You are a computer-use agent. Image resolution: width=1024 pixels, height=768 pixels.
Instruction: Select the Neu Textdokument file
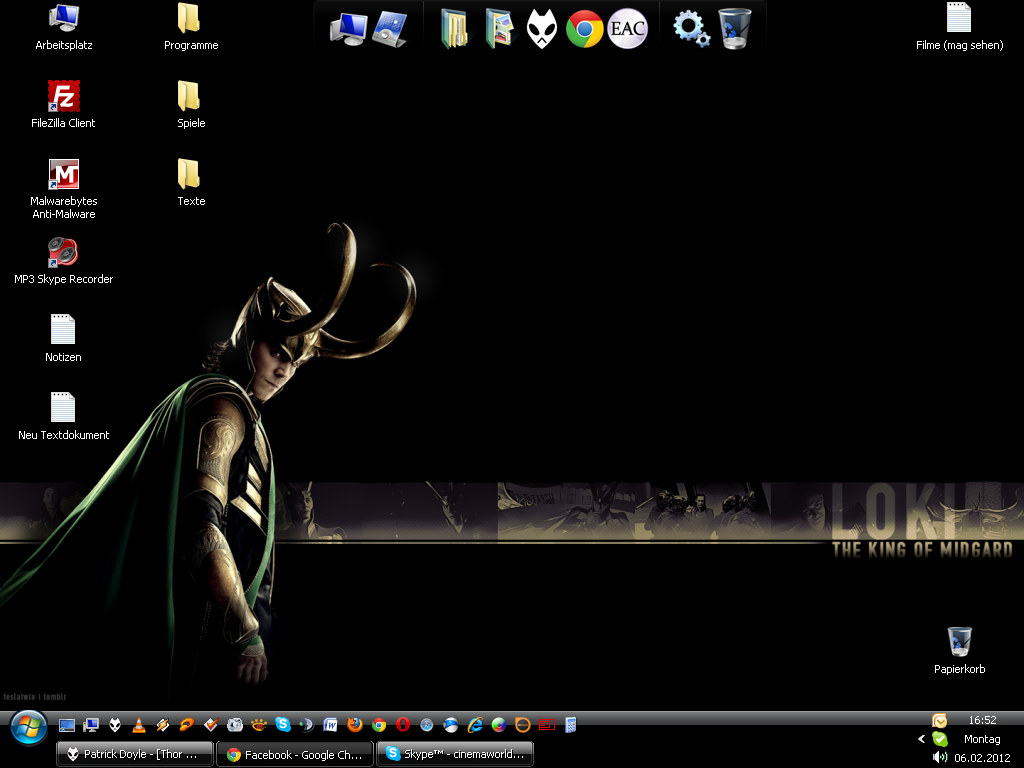[x=63, y=417]
